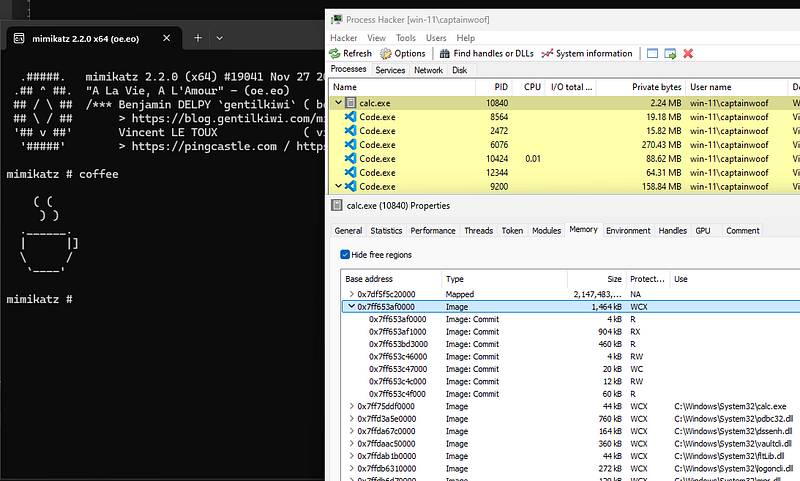Open System information graph icon
The width and height of the screenshot is (800, 481).
(x=548, y=53)
